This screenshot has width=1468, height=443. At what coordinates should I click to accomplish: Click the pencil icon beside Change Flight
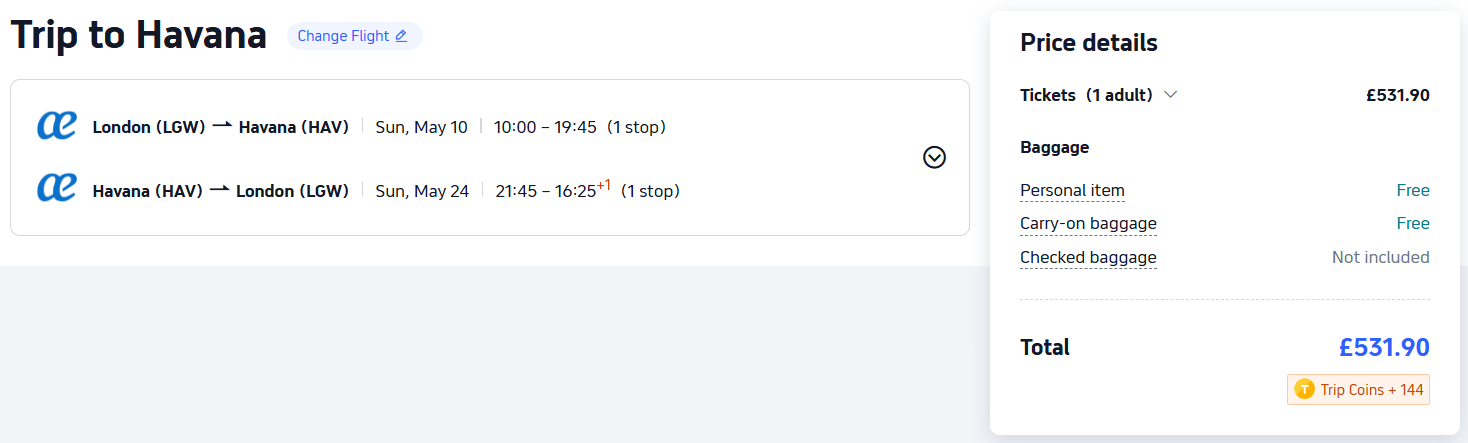point(401,36)
